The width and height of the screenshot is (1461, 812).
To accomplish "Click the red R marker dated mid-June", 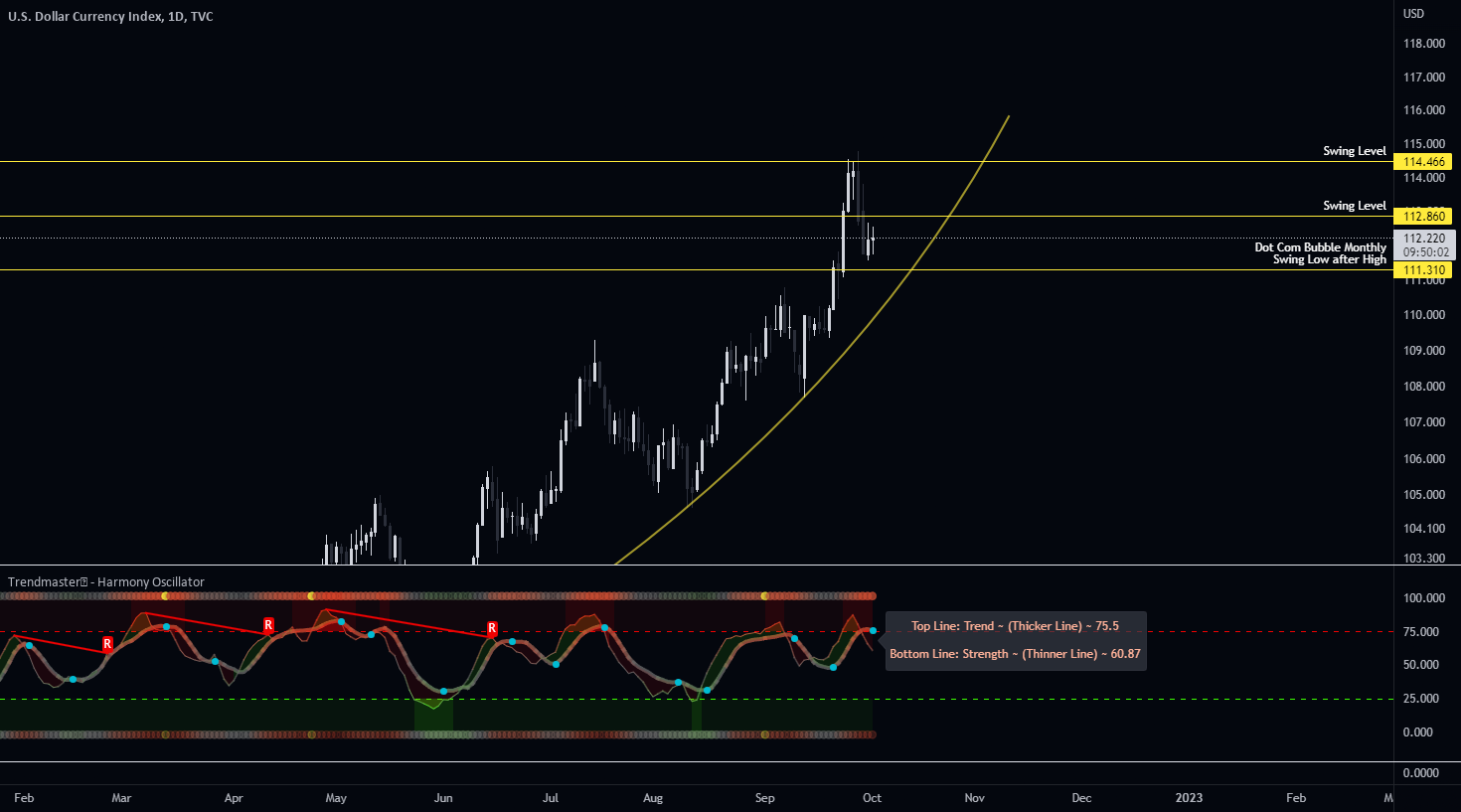I will pyautogui.click(x=492, y=629).
